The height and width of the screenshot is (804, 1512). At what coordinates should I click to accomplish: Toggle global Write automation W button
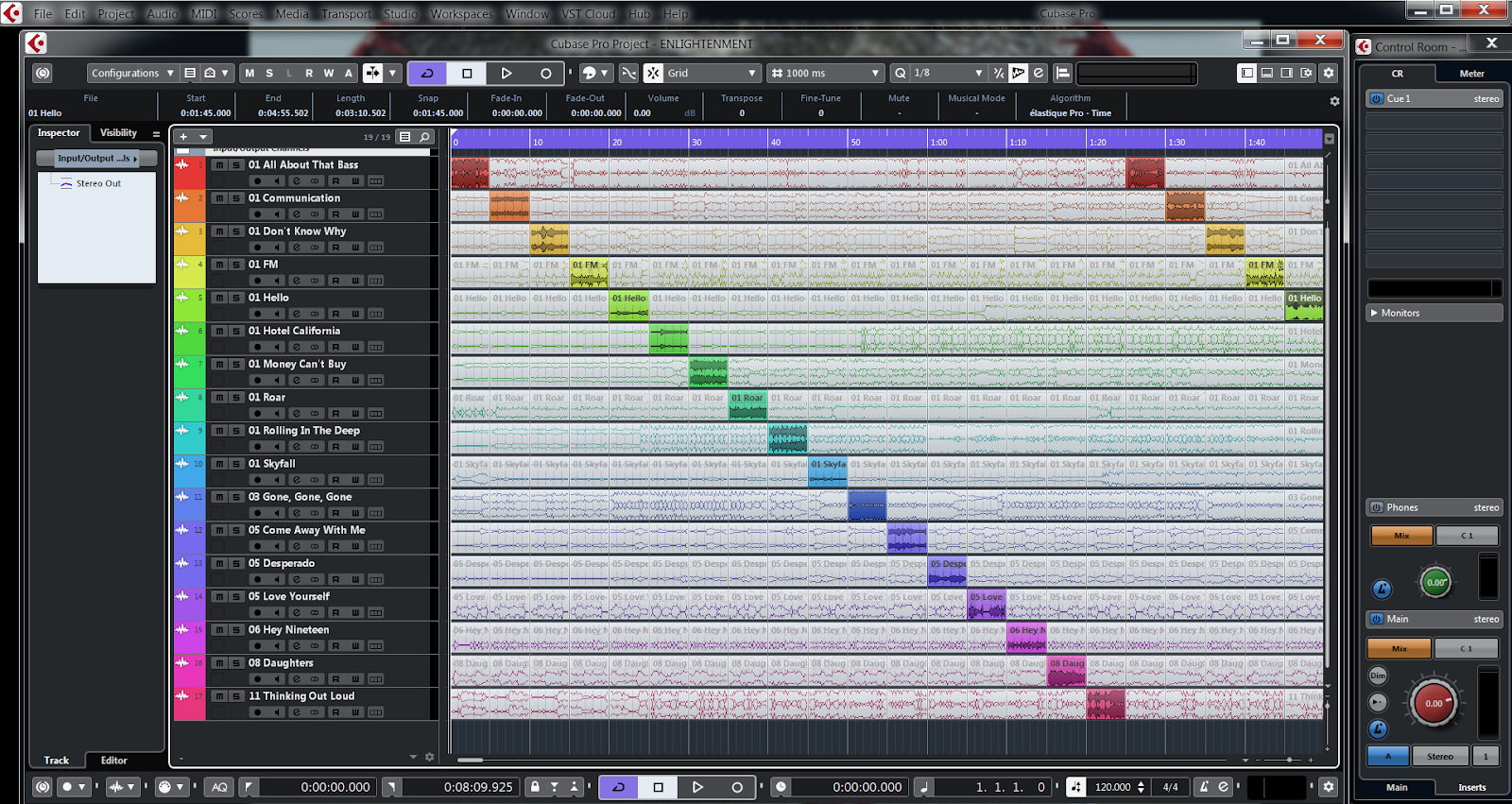329,73
